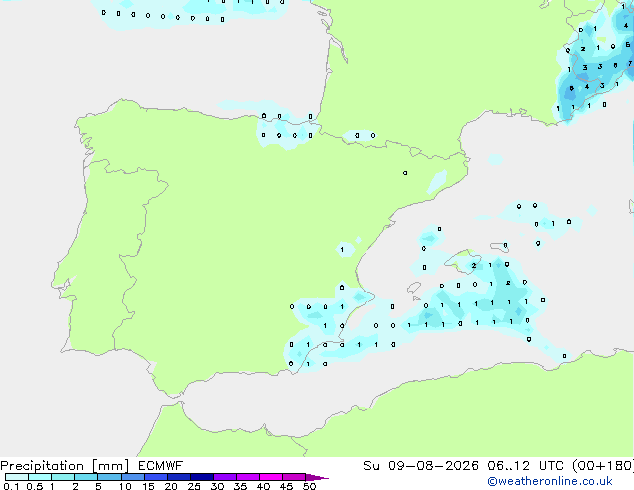
Task: Click the 15–20 mm legend swatch
Action: coord(156,477)
